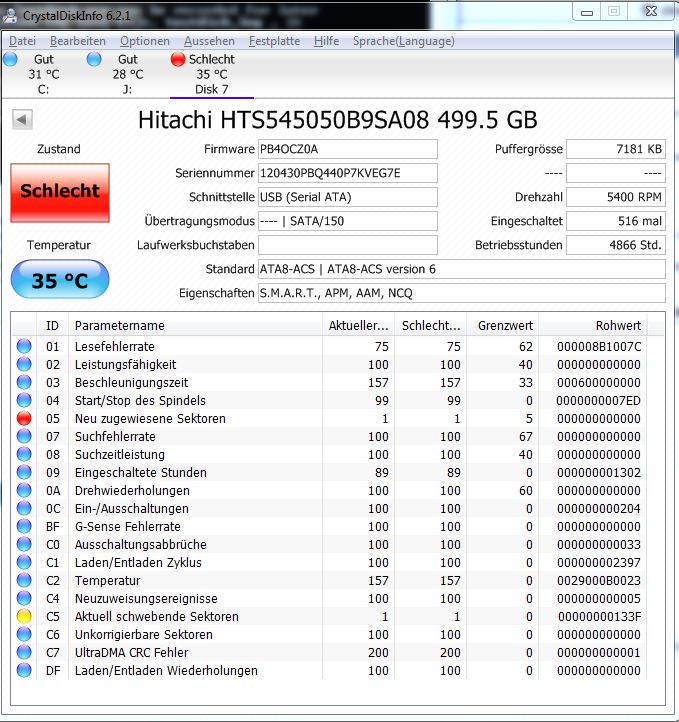Click the raw value 0000000133F
This screenshot has height=722, width=679.
599,617
